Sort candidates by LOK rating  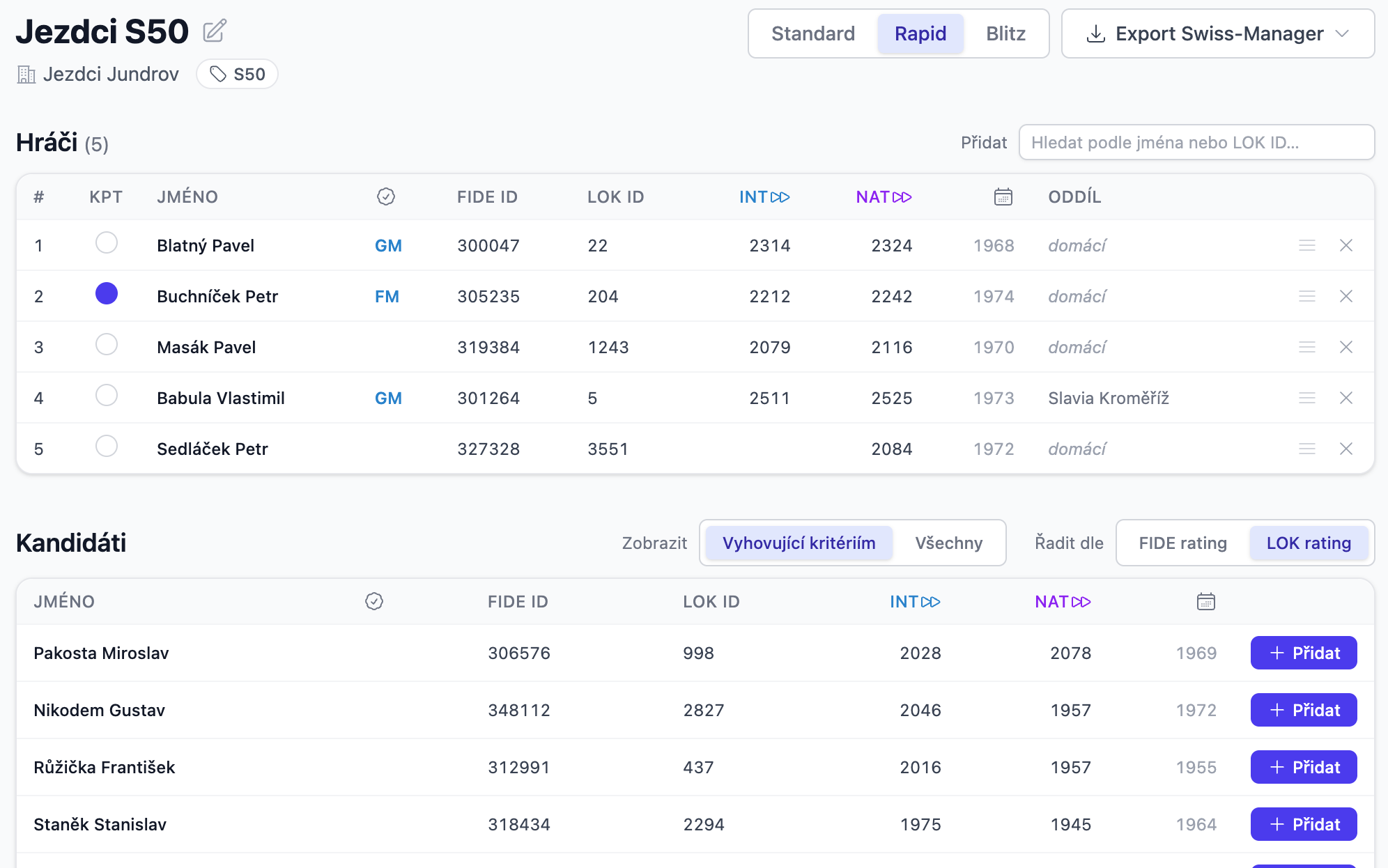[1309, 543]
